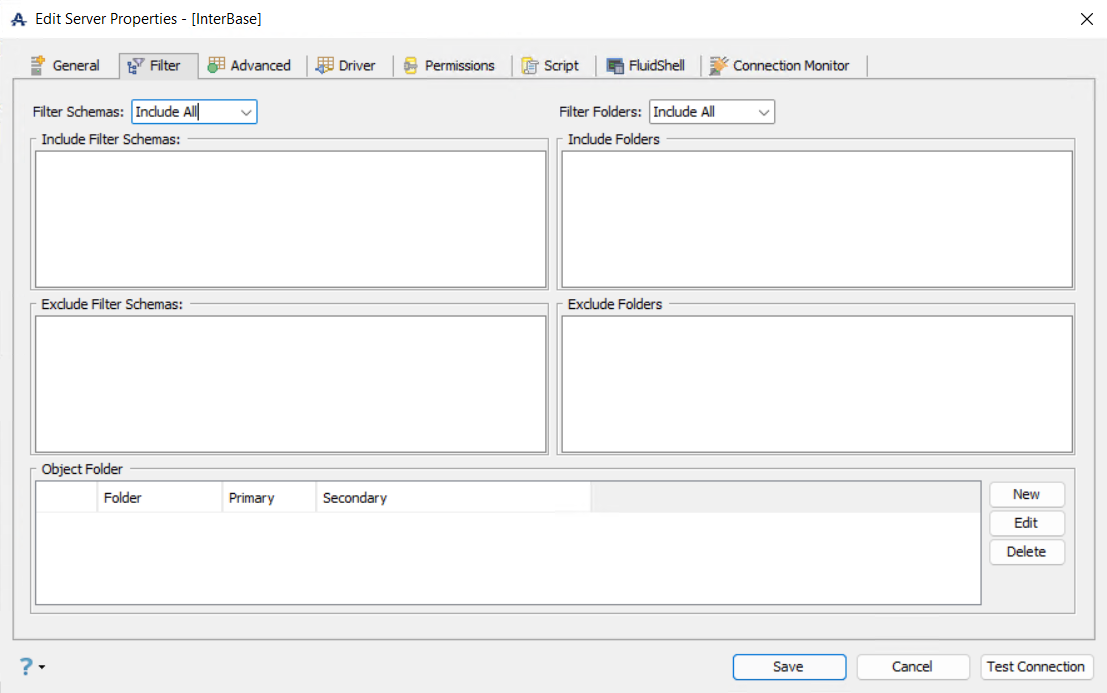Expand the Filter Schemas dropdown arrow

246,112
